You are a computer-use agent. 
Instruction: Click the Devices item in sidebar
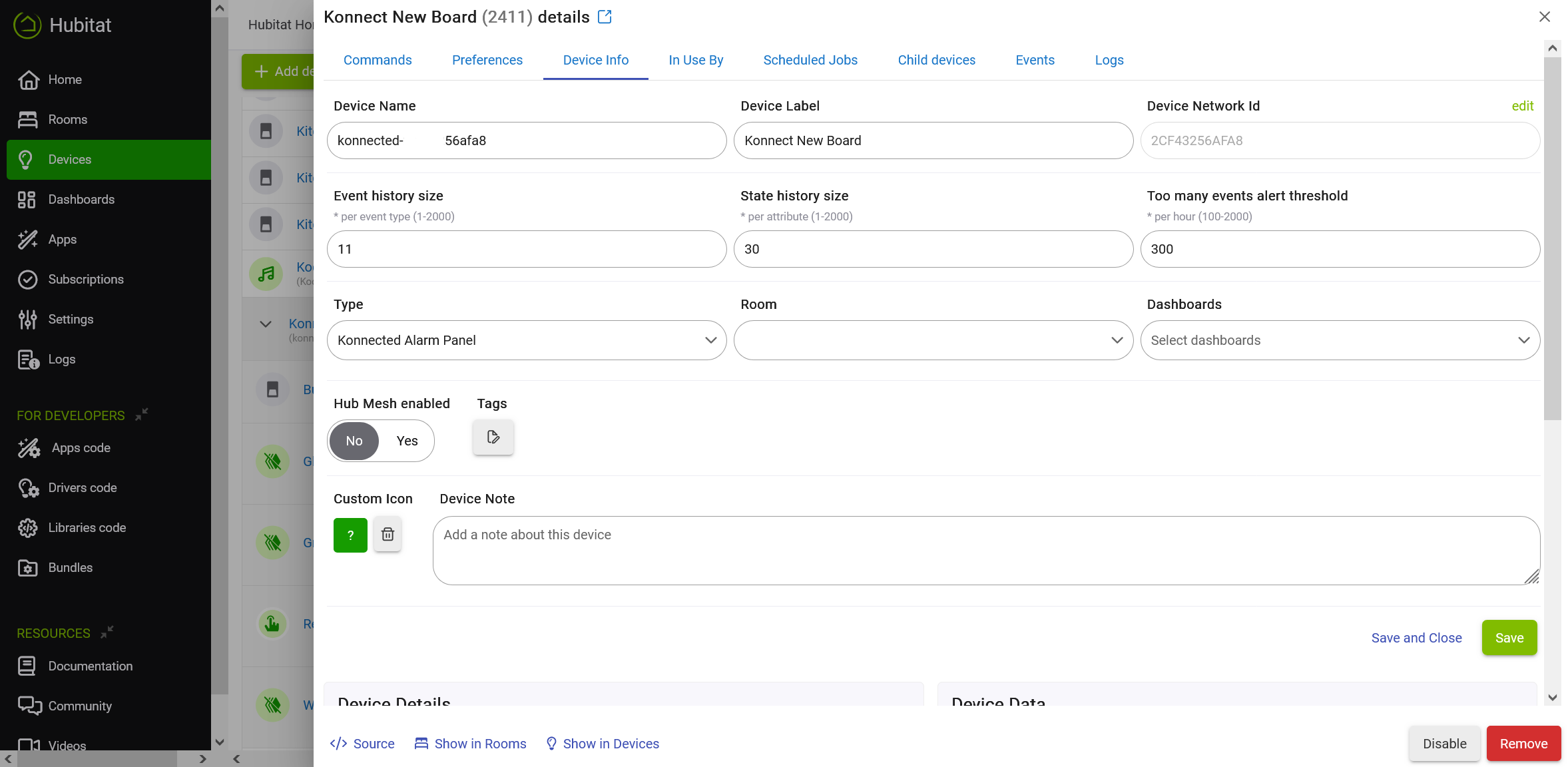coord(109,160)
